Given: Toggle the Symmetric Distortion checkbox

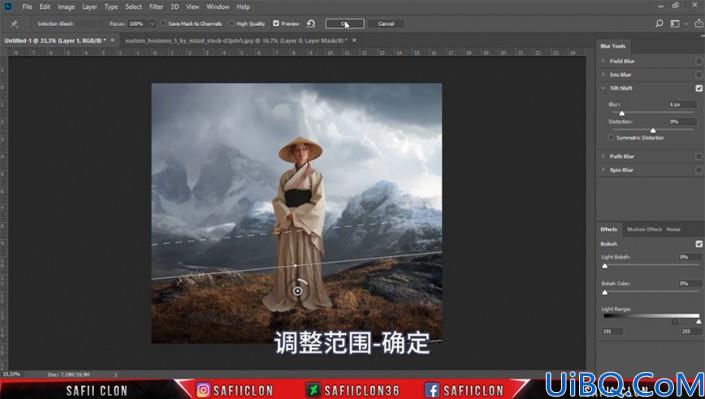Looking at the screenshot, I should 611,138.
